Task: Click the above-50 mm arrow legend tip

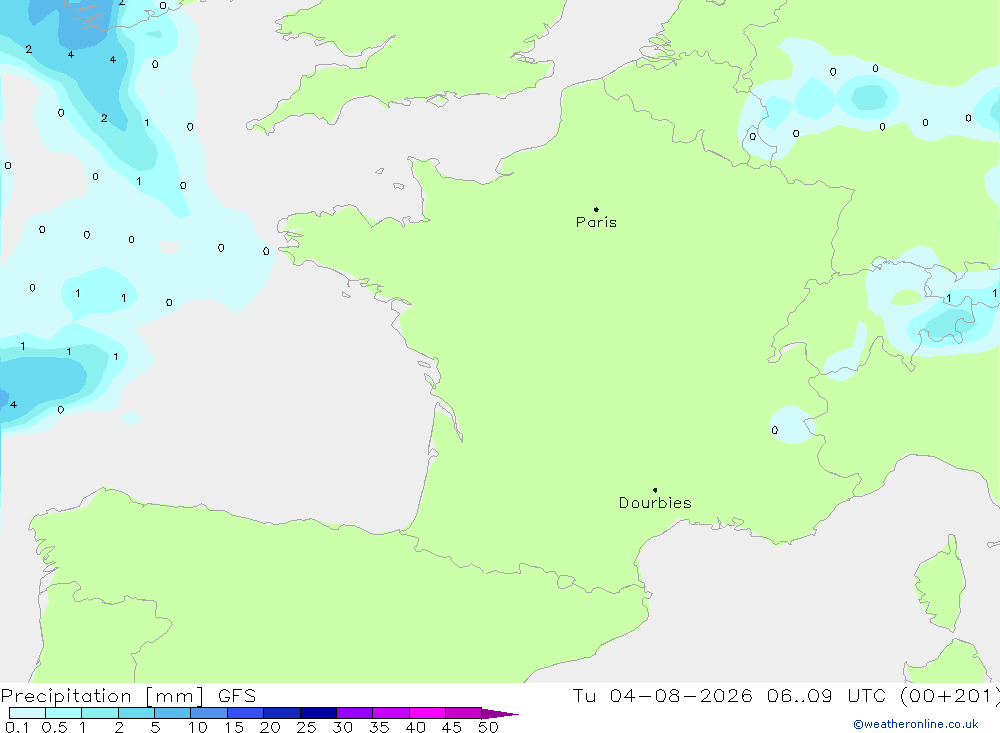Action: [x=500, y=714]
